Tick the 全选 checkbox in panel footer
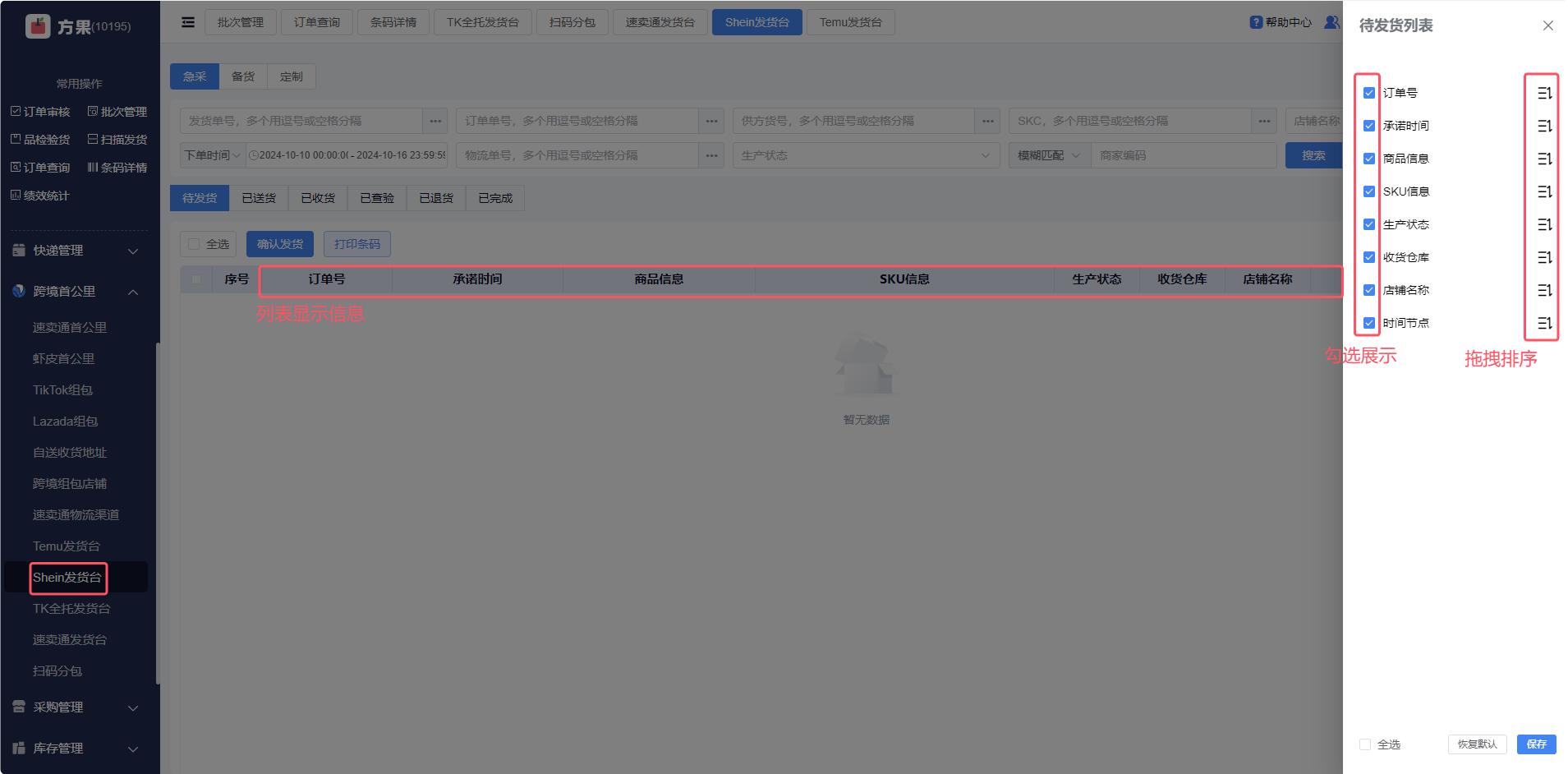The image size is (1568, 774). point(1365,744)
